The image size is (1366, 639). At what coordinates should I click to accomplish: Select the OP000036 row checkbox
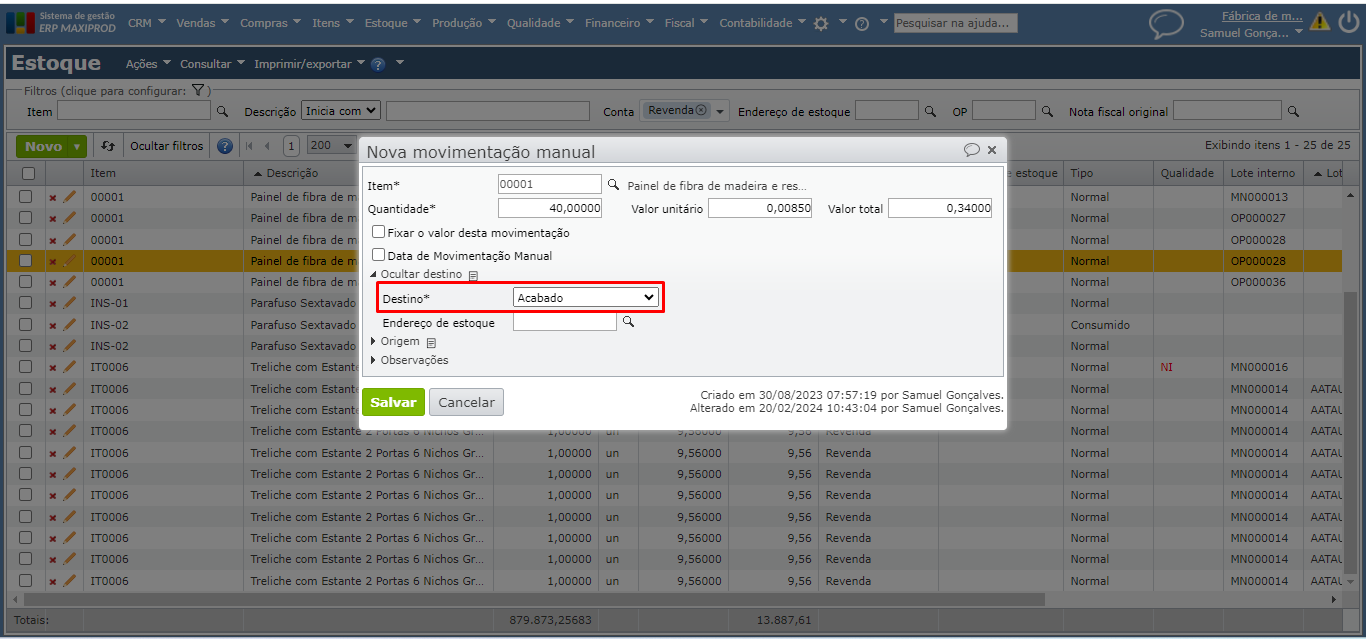(26, 282)
